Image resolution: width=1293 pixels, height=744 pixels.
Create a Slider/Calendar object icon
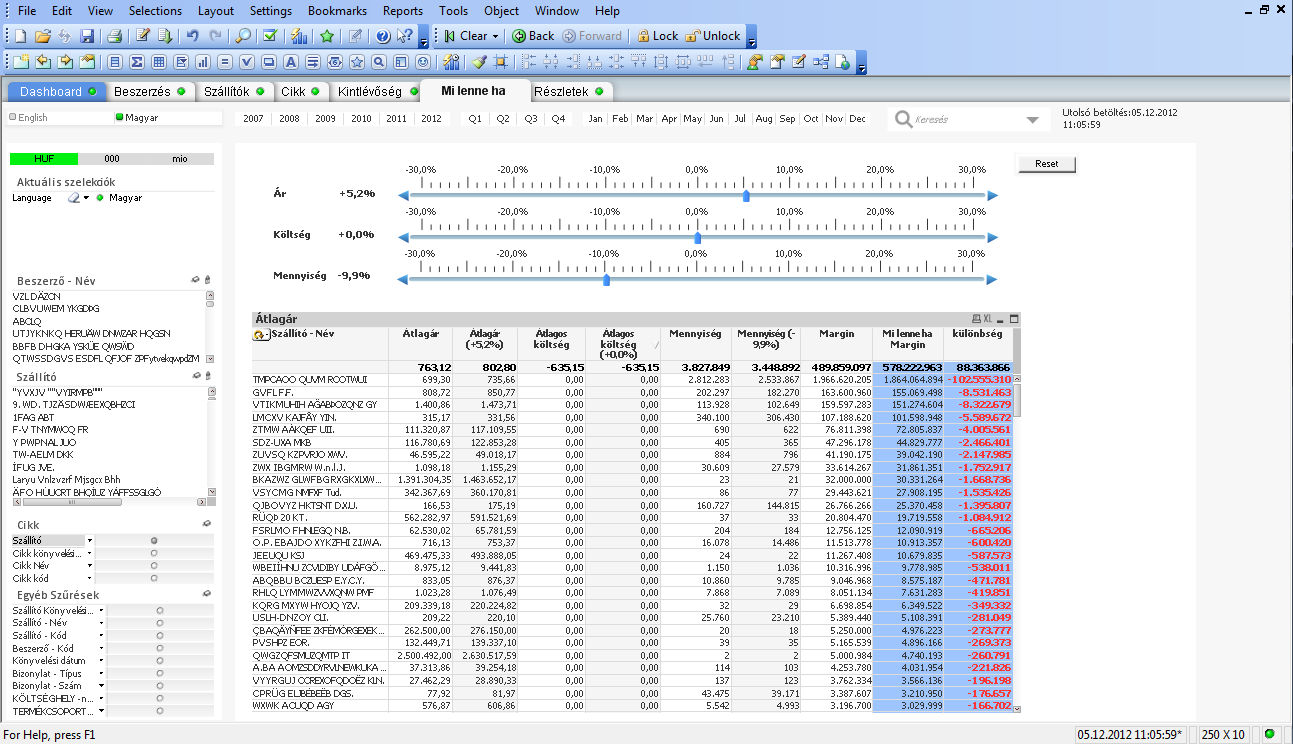[x=335, y=62]
